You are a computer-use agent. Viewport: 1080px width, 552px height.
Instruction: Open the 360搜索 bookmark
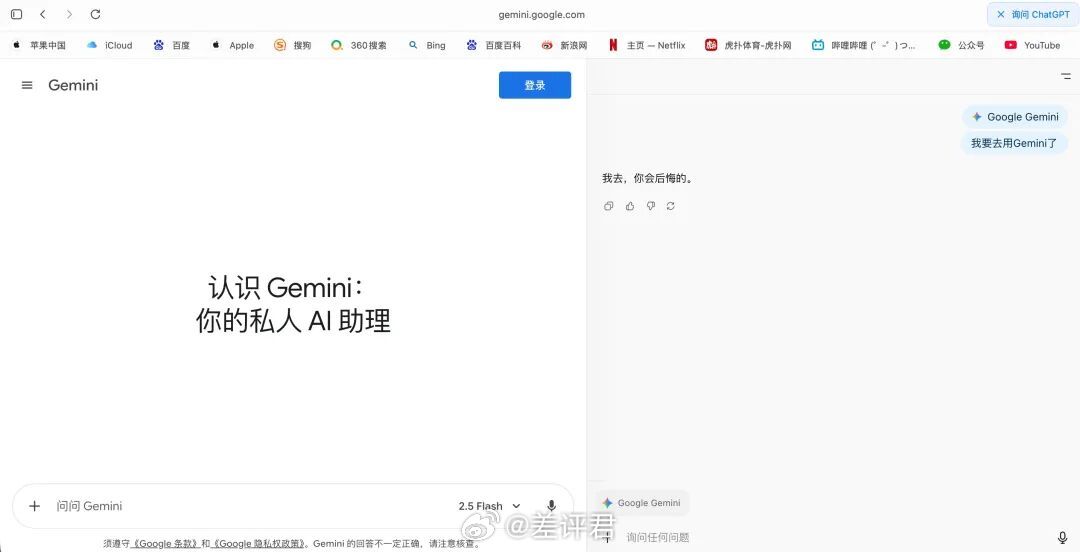pyautogui.click(x=359, y=45)
